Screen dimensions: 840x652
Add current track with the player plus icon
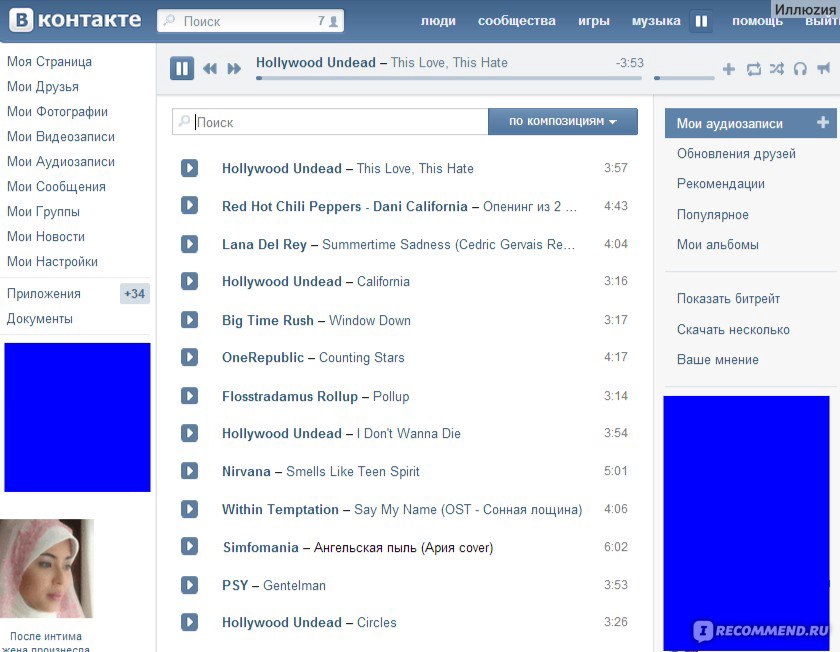click(x=729, y=69)
